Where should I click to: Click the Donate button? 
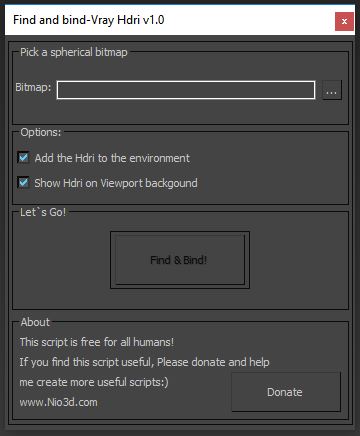tap(286, 392)
